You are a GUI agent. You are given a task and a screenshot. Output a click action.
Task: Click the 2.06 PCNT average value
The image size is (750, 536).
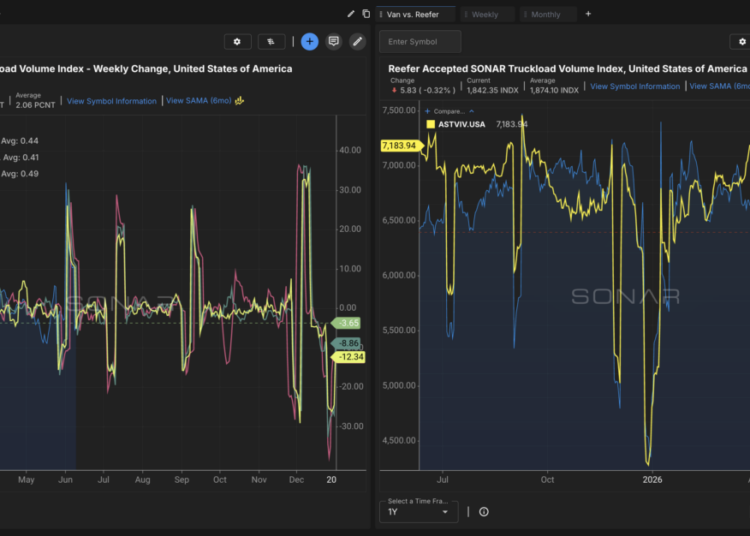35,105
